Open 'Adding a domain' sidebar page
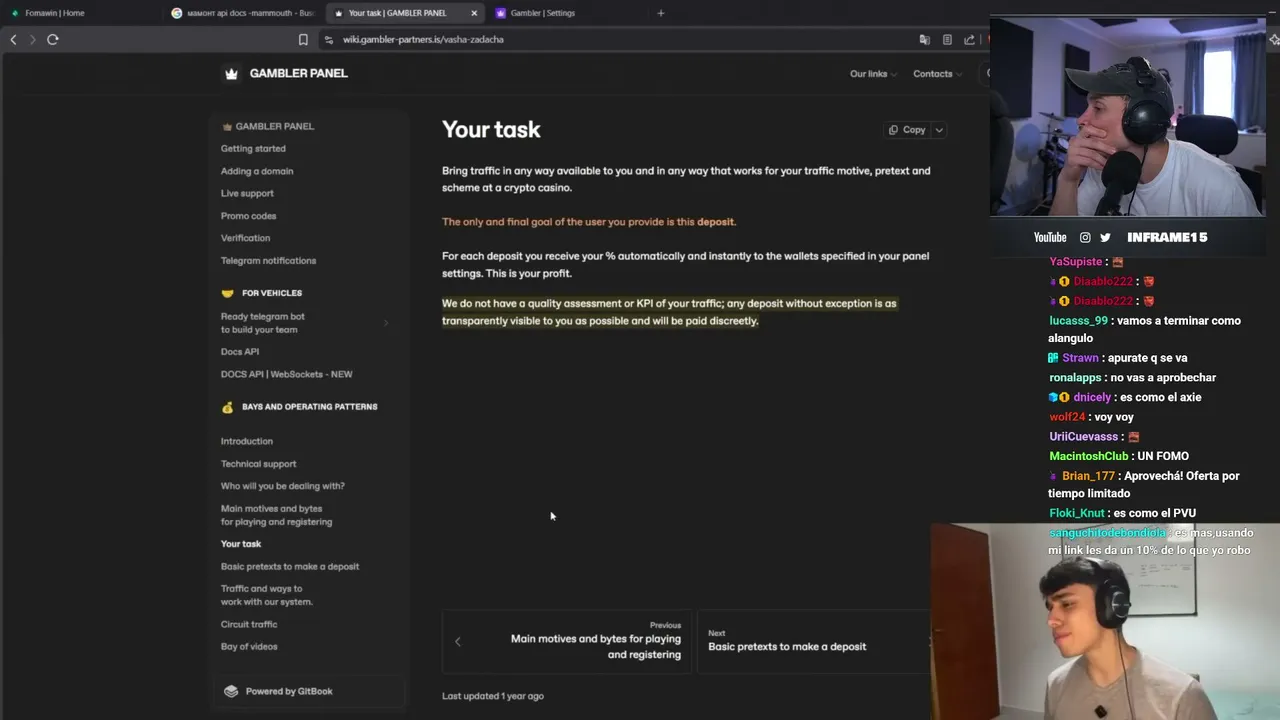This screenshot has height=720, width=1280. 257,171
